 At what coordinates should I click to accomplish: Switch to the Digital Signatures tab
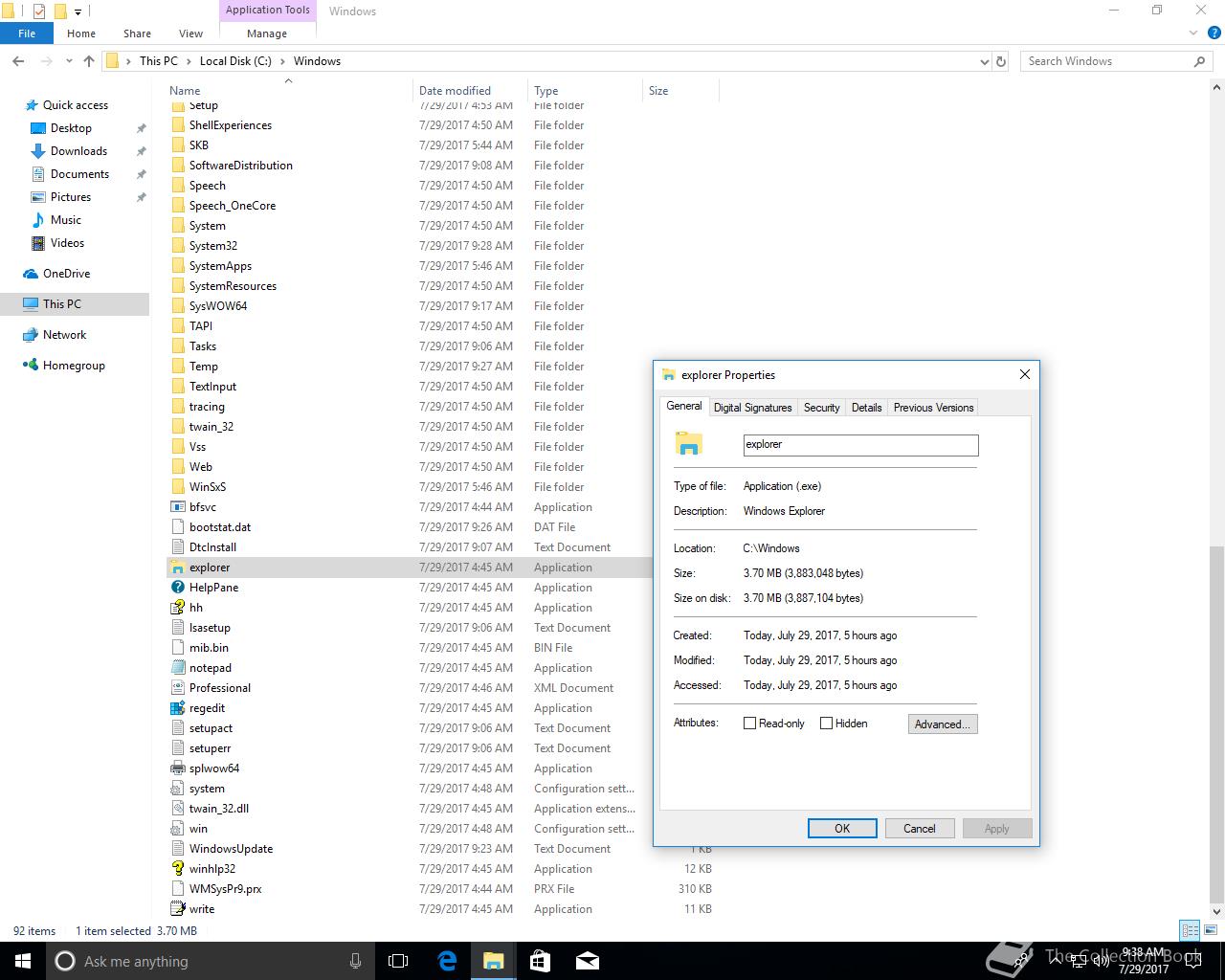click(753, 408)
